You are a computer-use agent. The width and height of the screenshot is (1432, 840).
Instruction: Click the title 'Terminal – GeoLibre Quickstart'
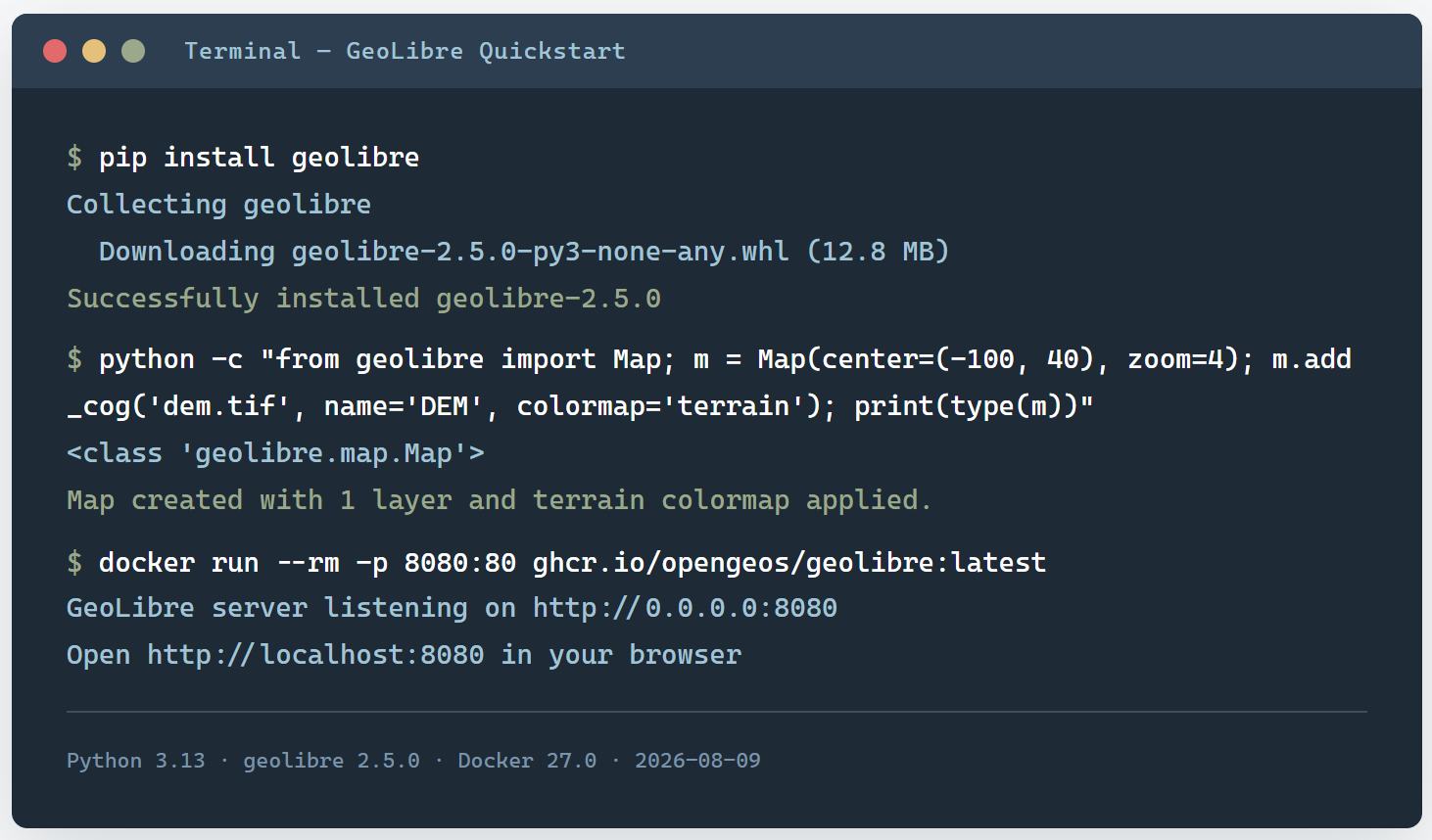[405, 51]
